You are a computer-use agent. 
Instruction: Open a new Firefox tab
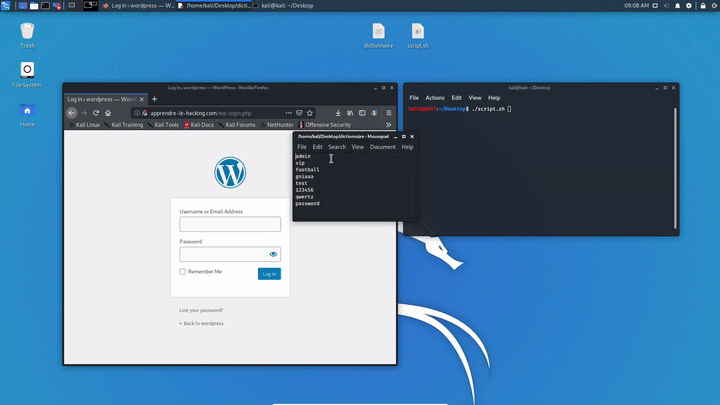pyautogui.click(x=154, y=99)
